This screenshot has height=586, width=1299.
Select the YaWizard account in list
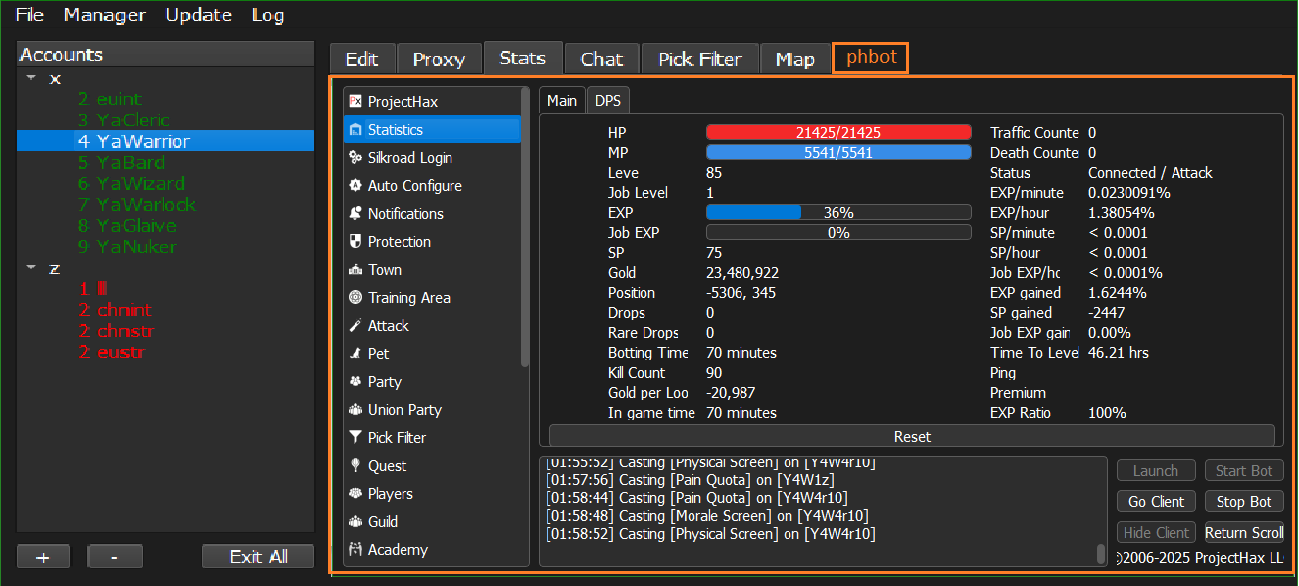[x=140, y=184]
